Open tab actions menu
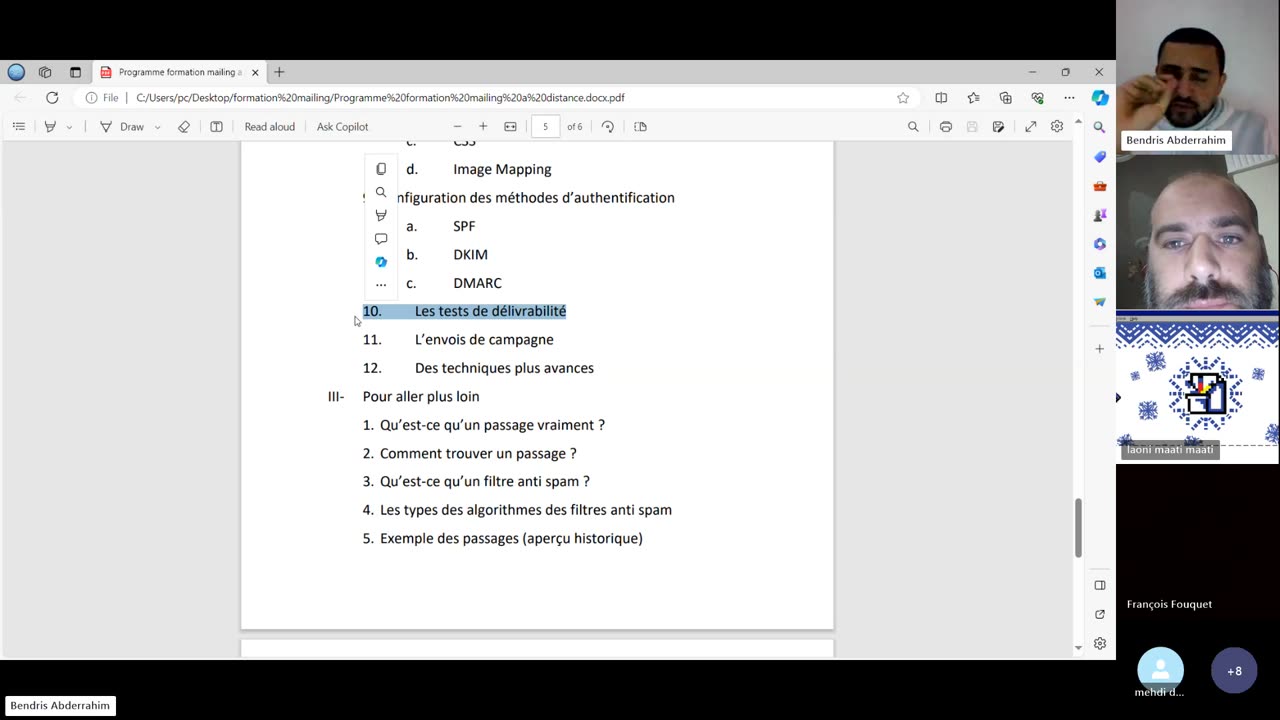This screenshot has width=1280, height=720. tap(75, 72)
